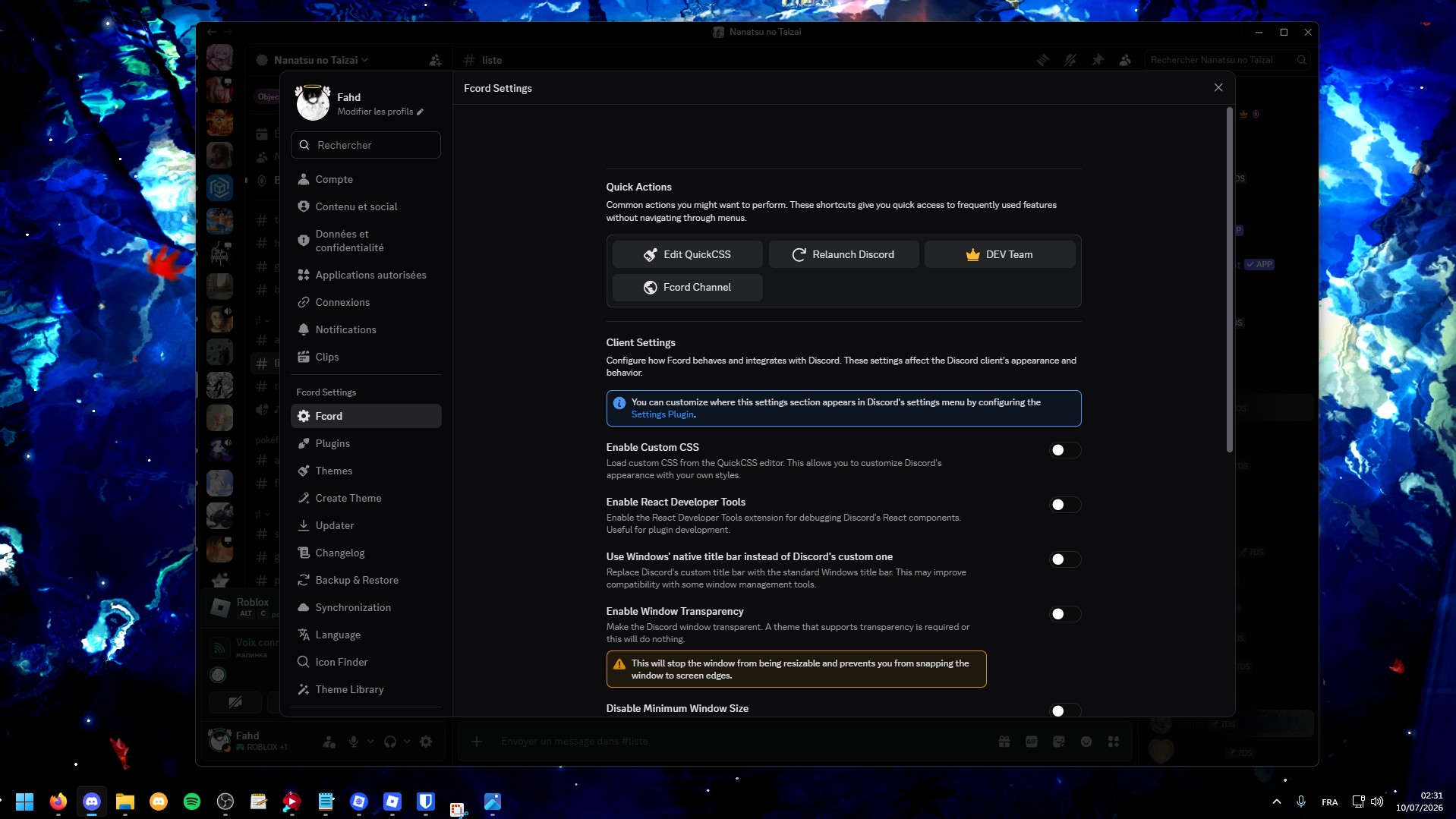Open Connexions settings
The height and width of the screenshot is (819, 1456).
tap(366, 302)
